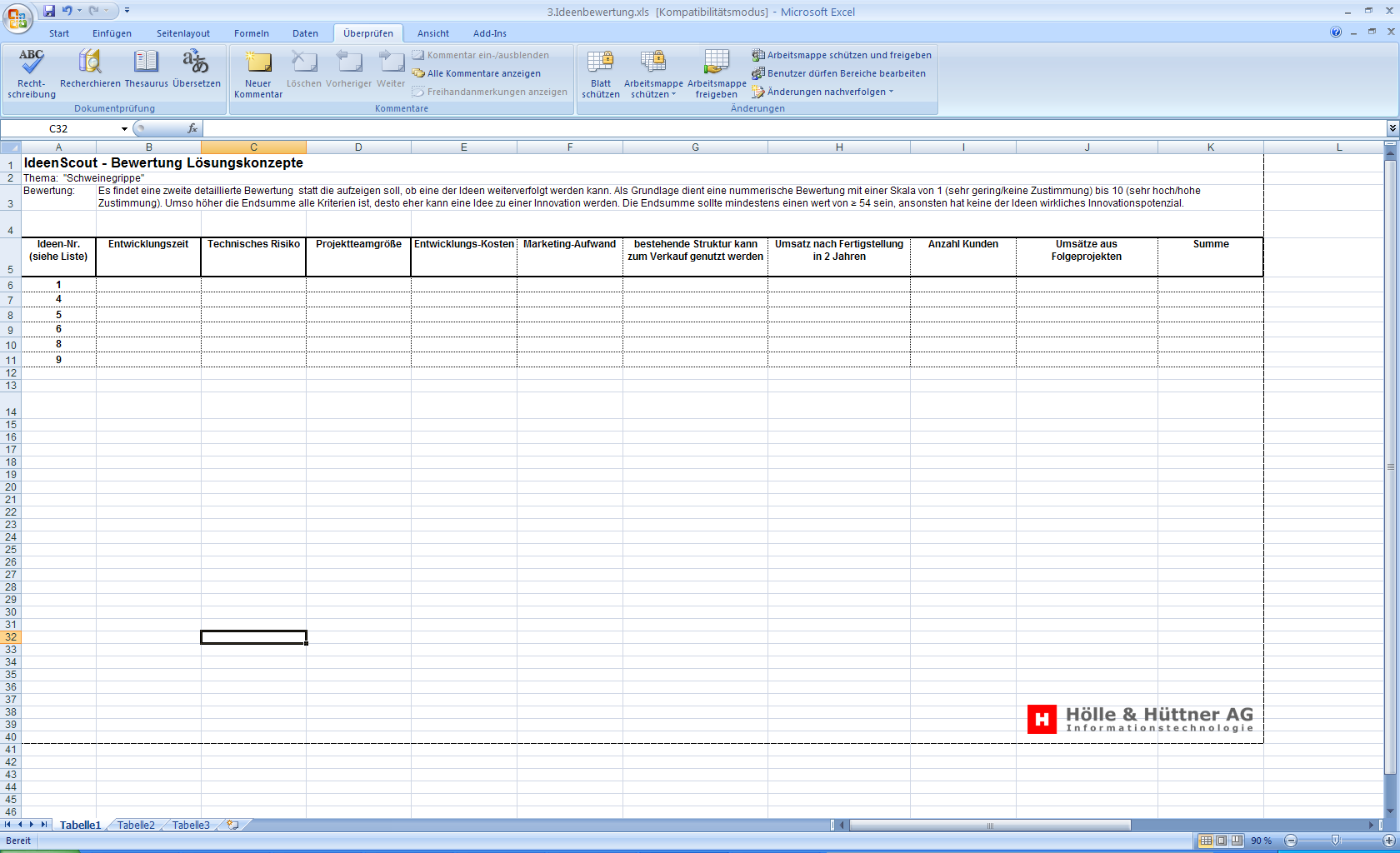Select the Technisches Risiko header cell
Screen dimensions: 1400x853
click(253, 257)
